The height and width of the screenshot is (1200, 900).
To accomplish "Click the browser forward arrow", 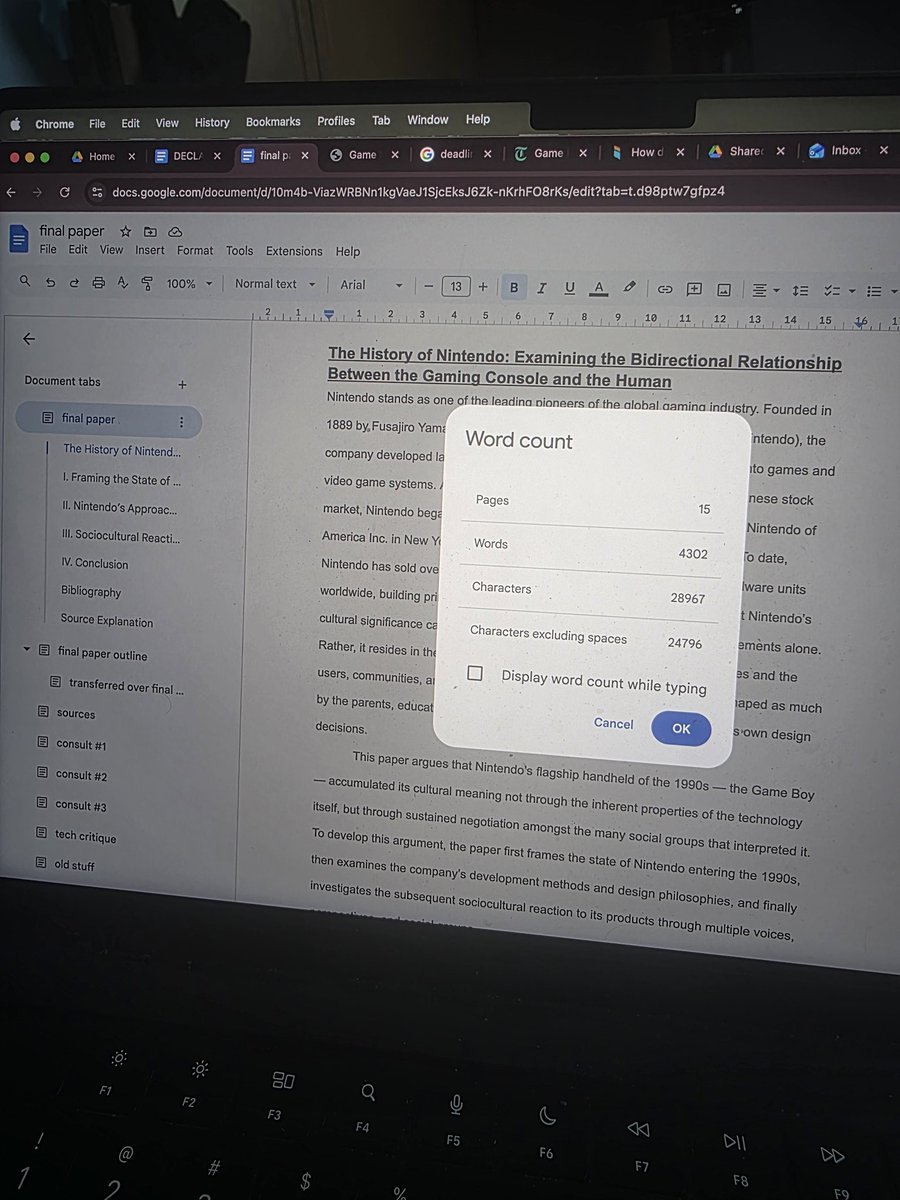I will pyautogui.click(x=38, y=191).
